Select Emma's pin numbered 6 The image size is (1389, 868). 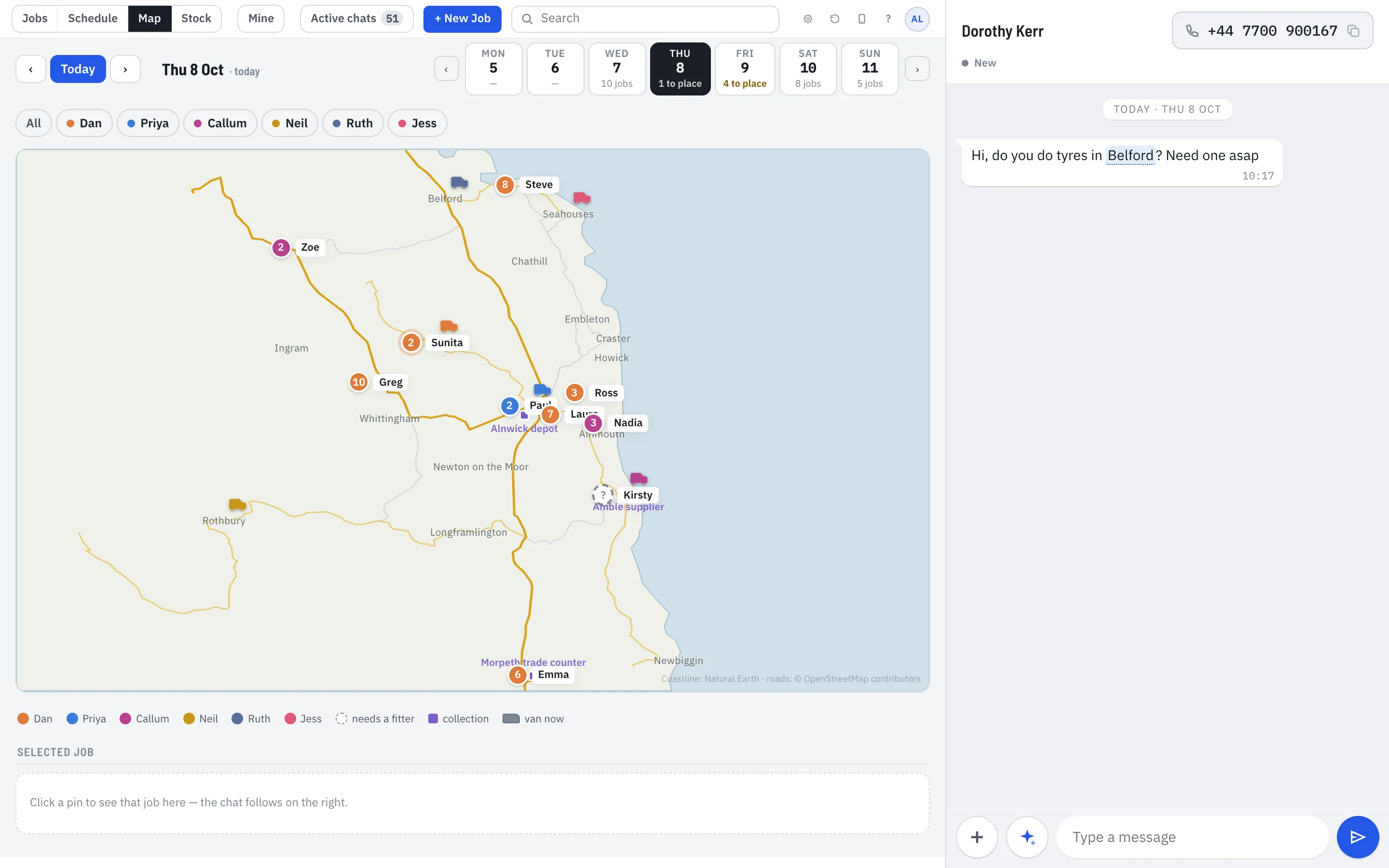(x=517, y=675)
